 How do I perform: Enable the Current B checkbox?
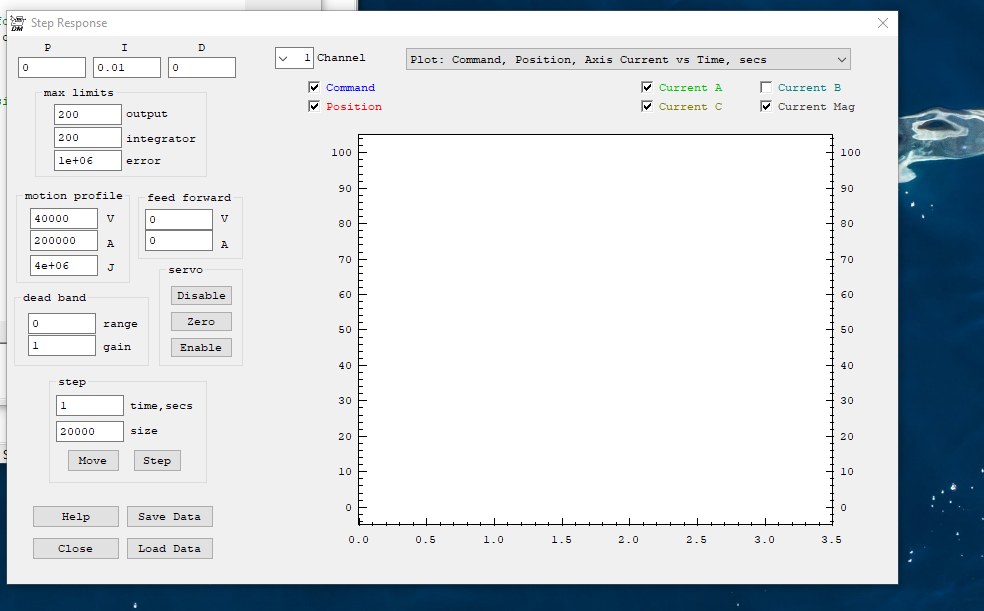(x=766, y=88)
